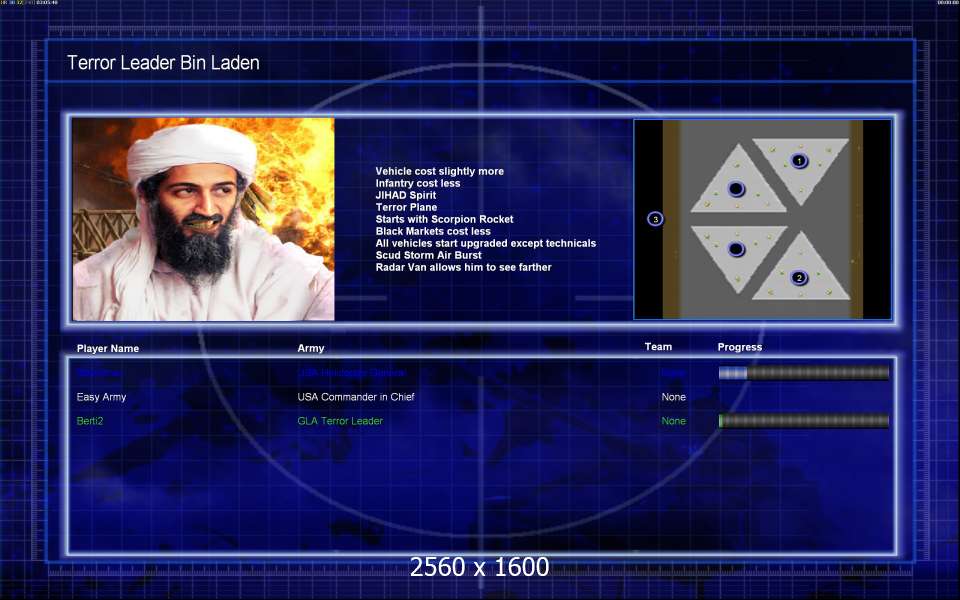This screenshot has width=960, height=600.
Task: Click the 'Player Name' column header
Action: (x=108, y=348)
